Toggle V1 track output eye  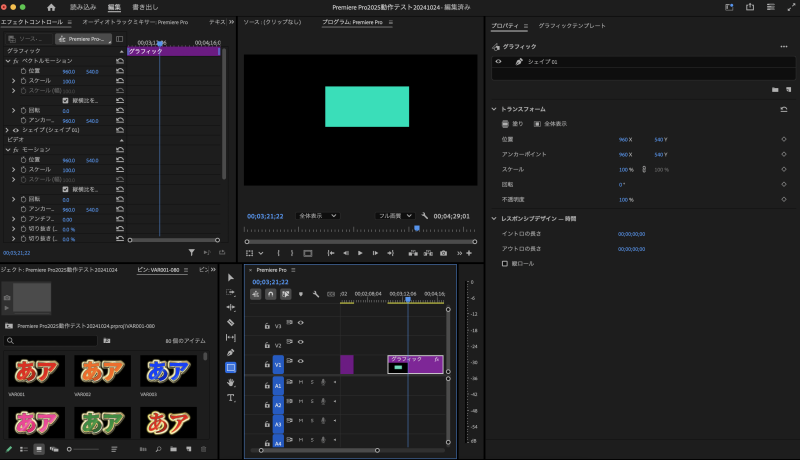301,361
